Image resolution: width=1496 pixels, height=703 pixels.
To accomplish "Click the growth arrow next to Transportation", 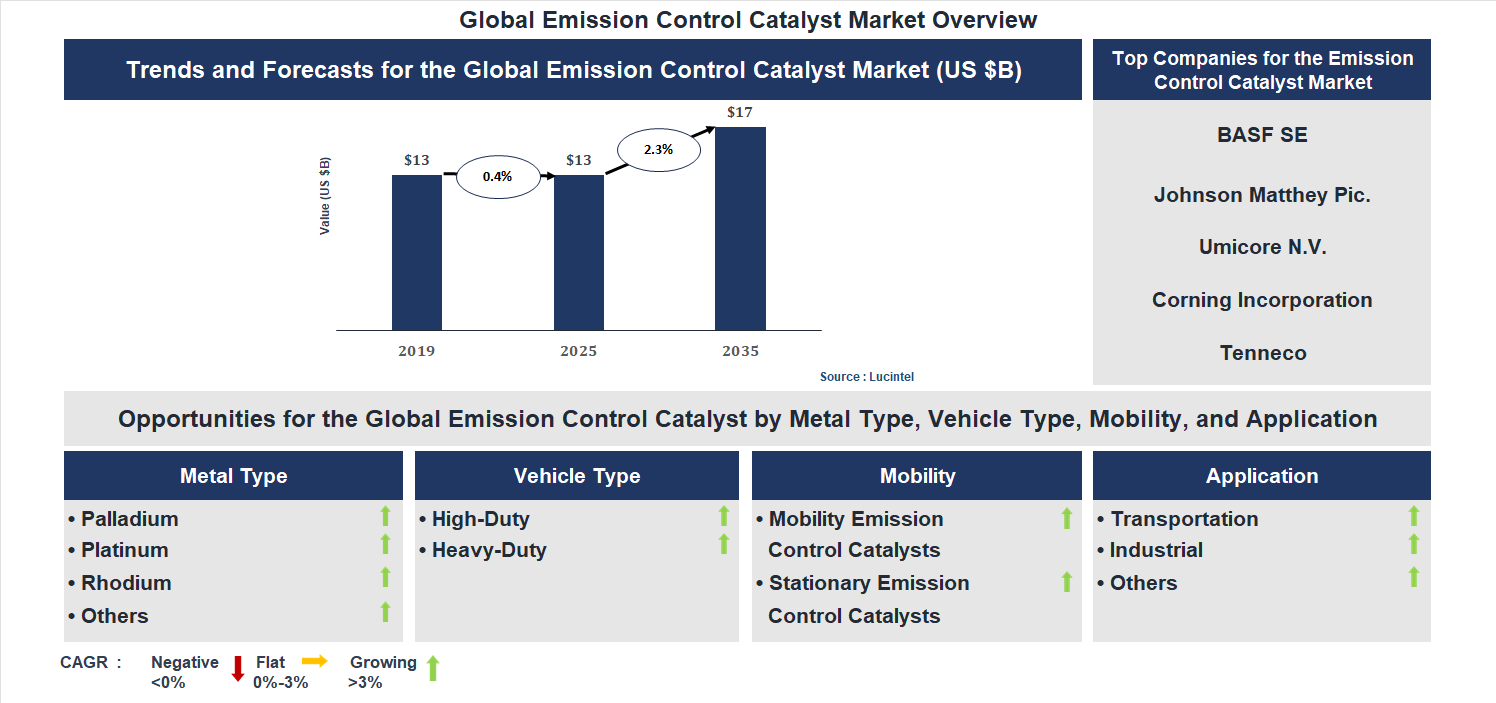I will pos(1413,516).
